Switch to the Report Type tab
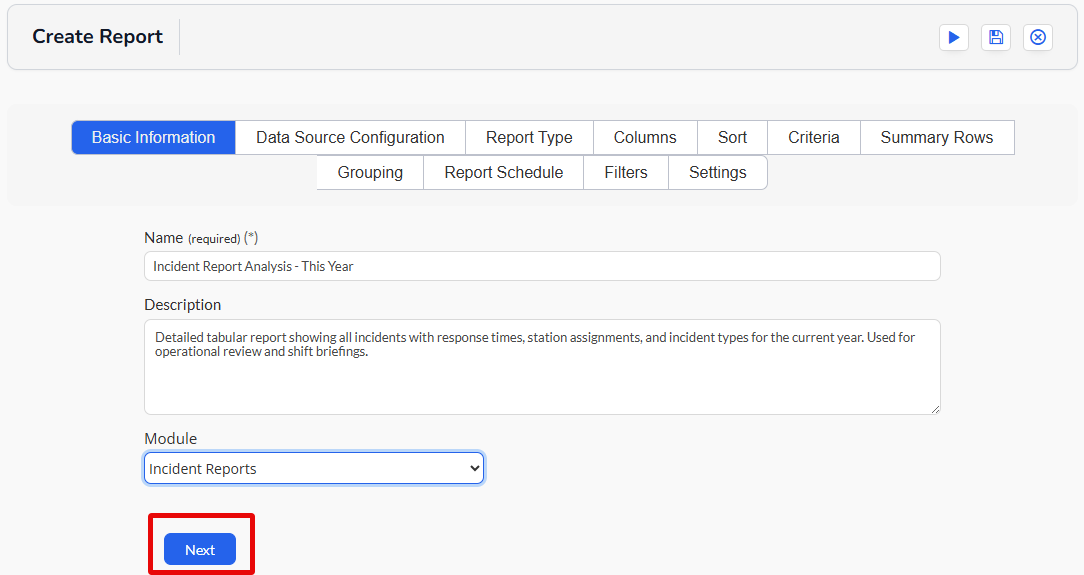Viewport: 1084px width, 575px height. (529, 138)
